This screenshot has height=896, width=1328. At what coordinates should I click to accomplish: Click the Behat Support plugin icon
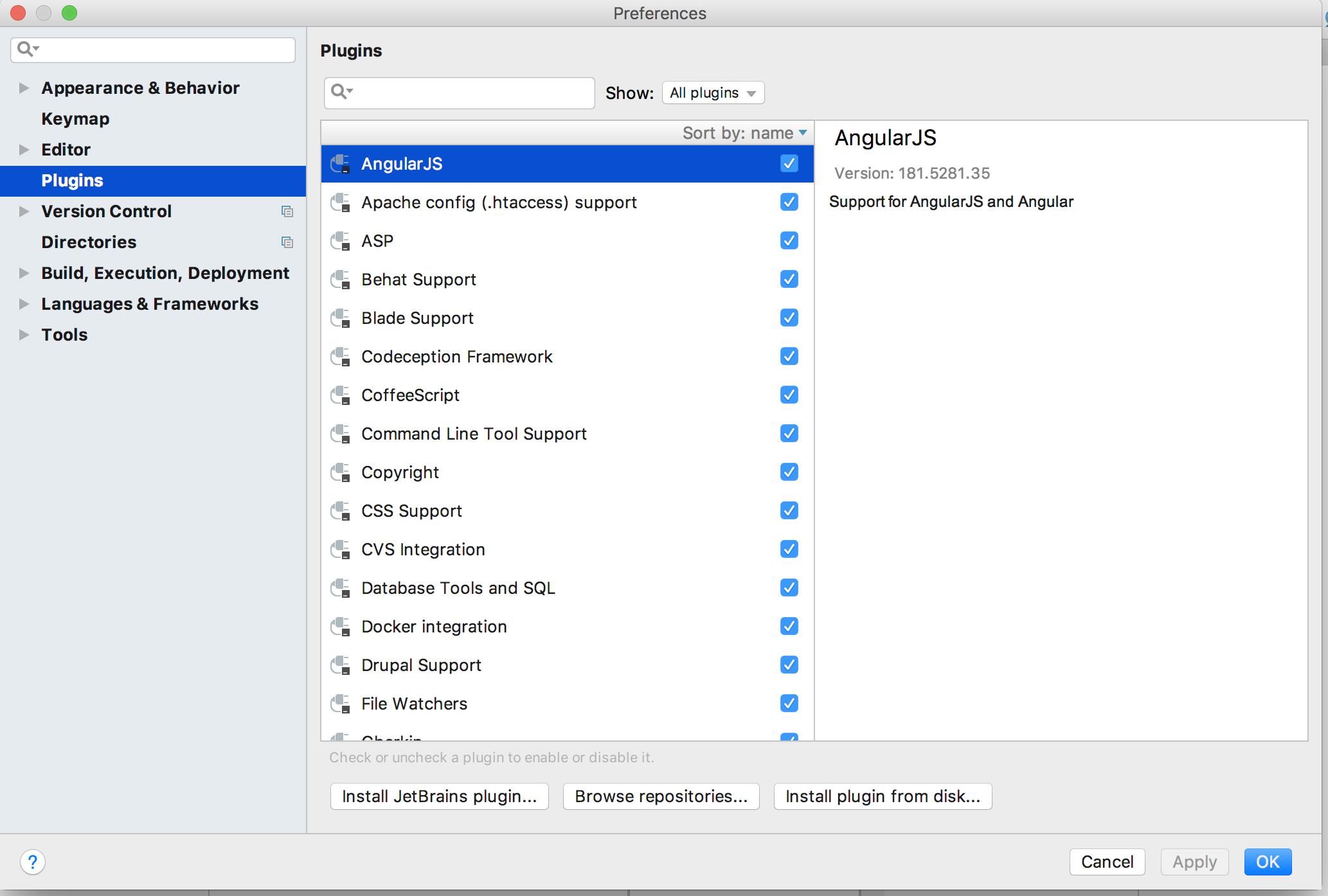coord(340,280)
